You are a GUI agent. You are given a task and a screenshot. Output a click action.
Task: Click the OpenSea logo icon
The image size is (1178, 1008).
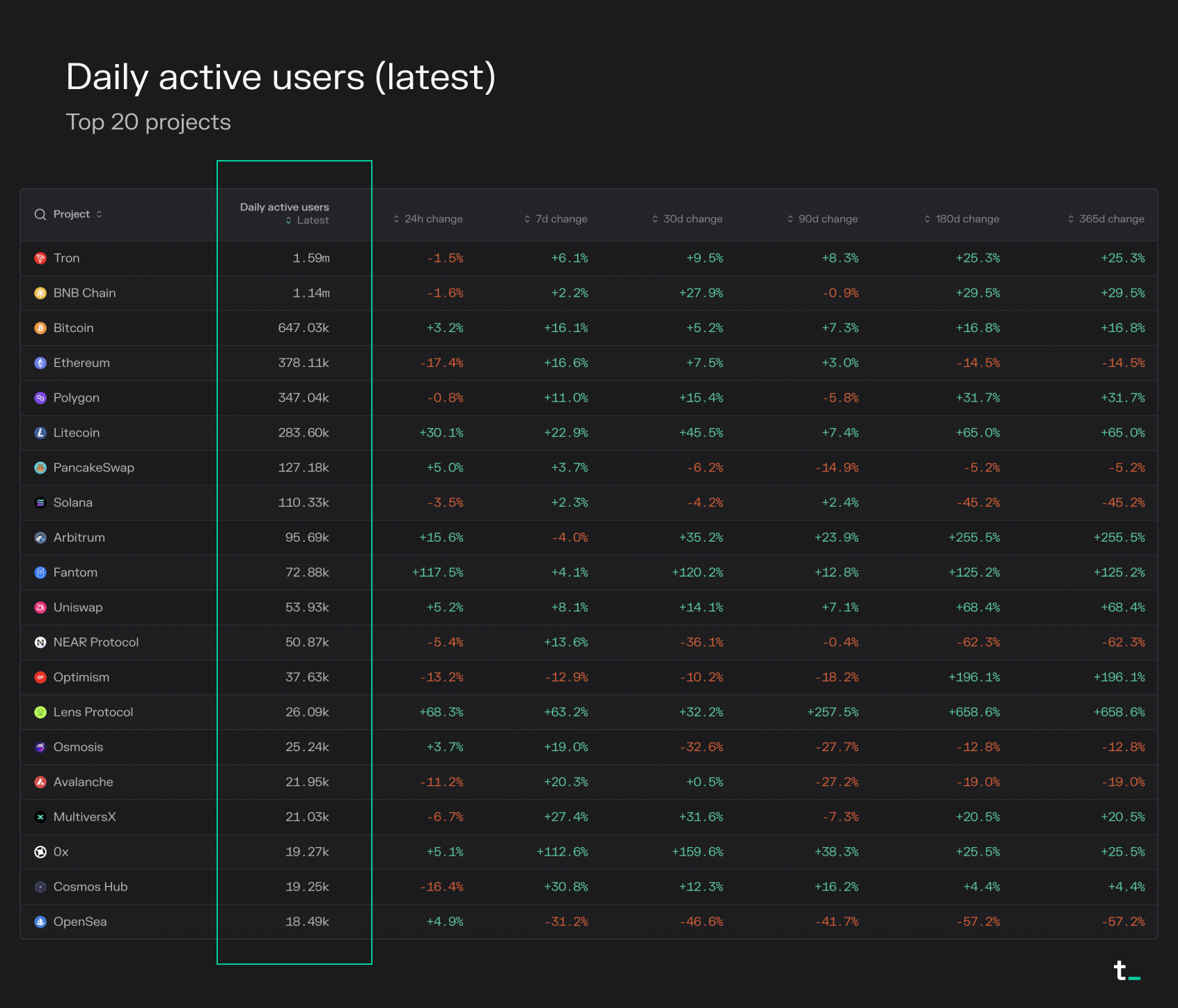[x=40, y=922]
